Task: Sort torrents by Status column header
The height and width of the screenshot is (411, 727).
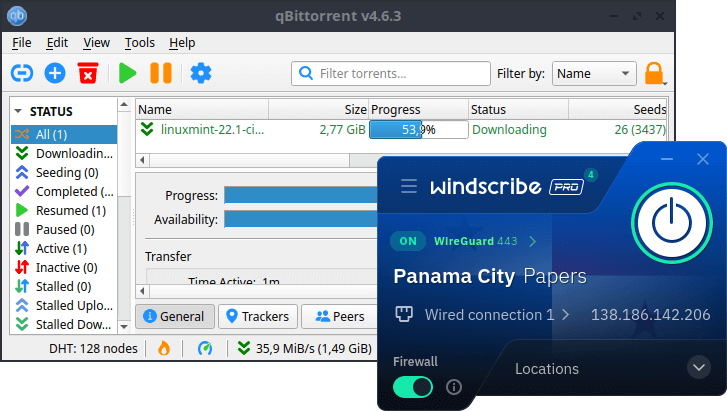Action: click(518, 109)
